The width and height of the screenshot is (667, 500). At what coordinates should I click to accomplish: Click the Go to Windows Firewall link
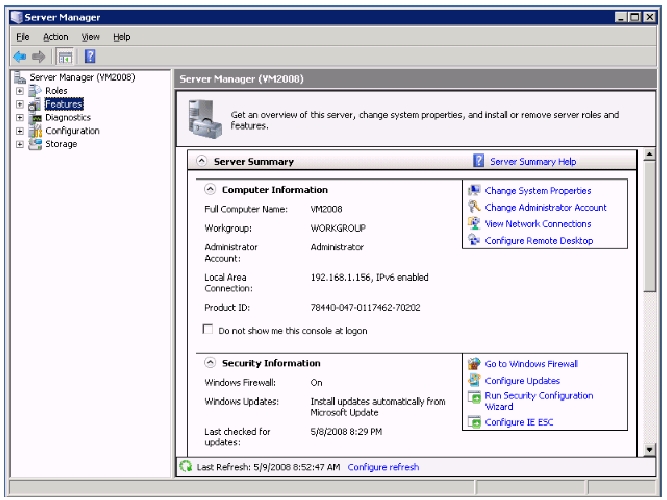pyautogui.click(x=531, y=364)
